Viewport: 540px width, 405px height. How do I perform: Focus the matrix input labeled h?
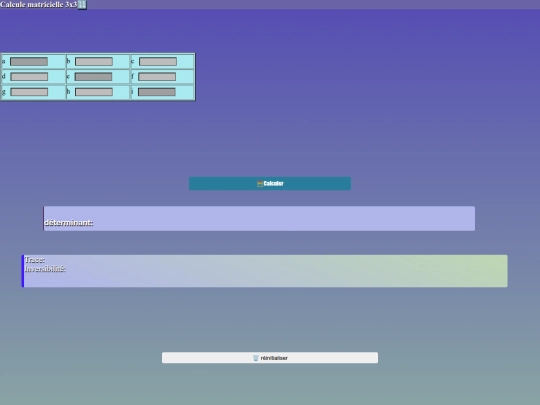(x=94, y=92)
